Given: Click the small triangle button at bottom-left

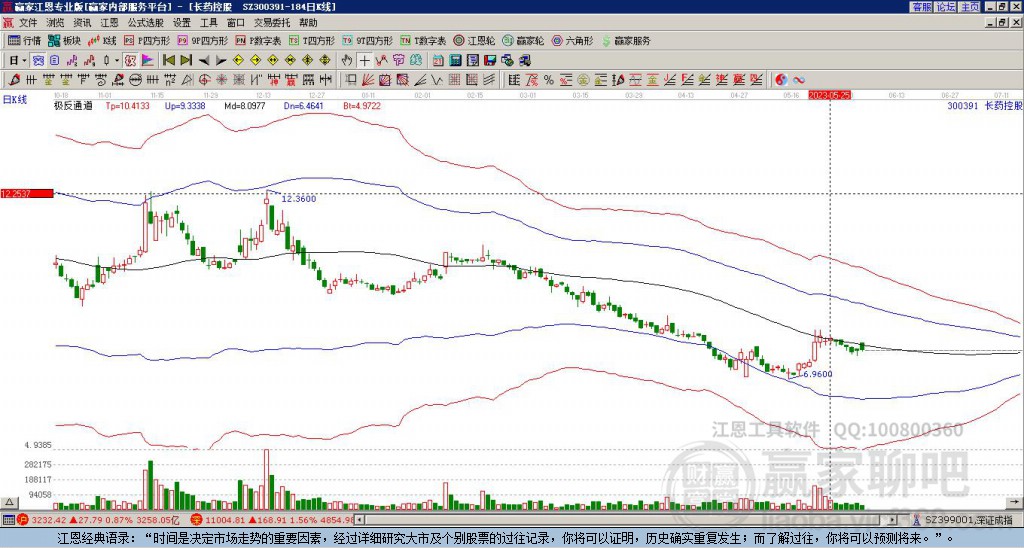Looking at the screenshot, I should [x=9, y=502].
